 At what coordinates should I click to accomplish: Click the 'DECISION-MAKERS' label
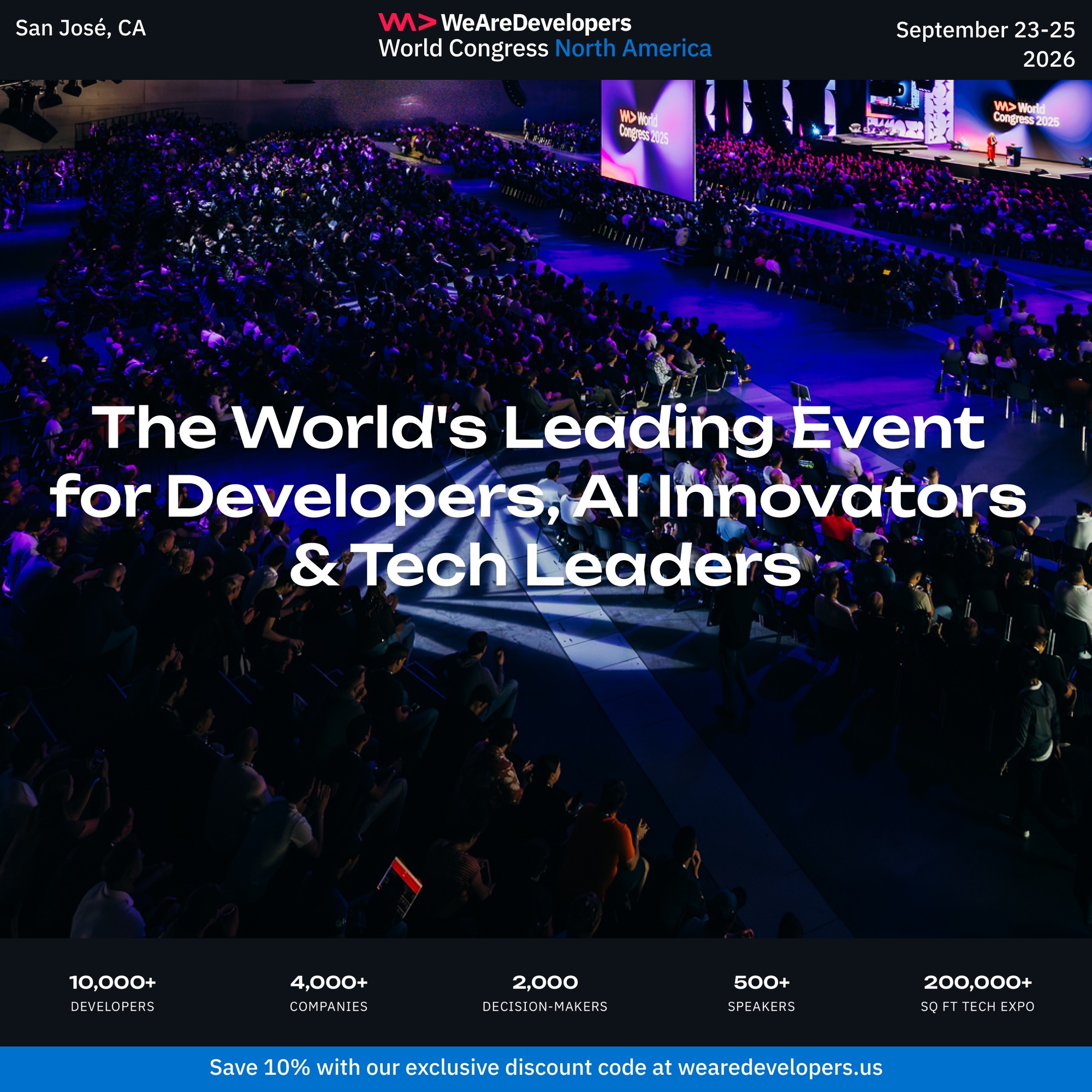[545, 1007]
